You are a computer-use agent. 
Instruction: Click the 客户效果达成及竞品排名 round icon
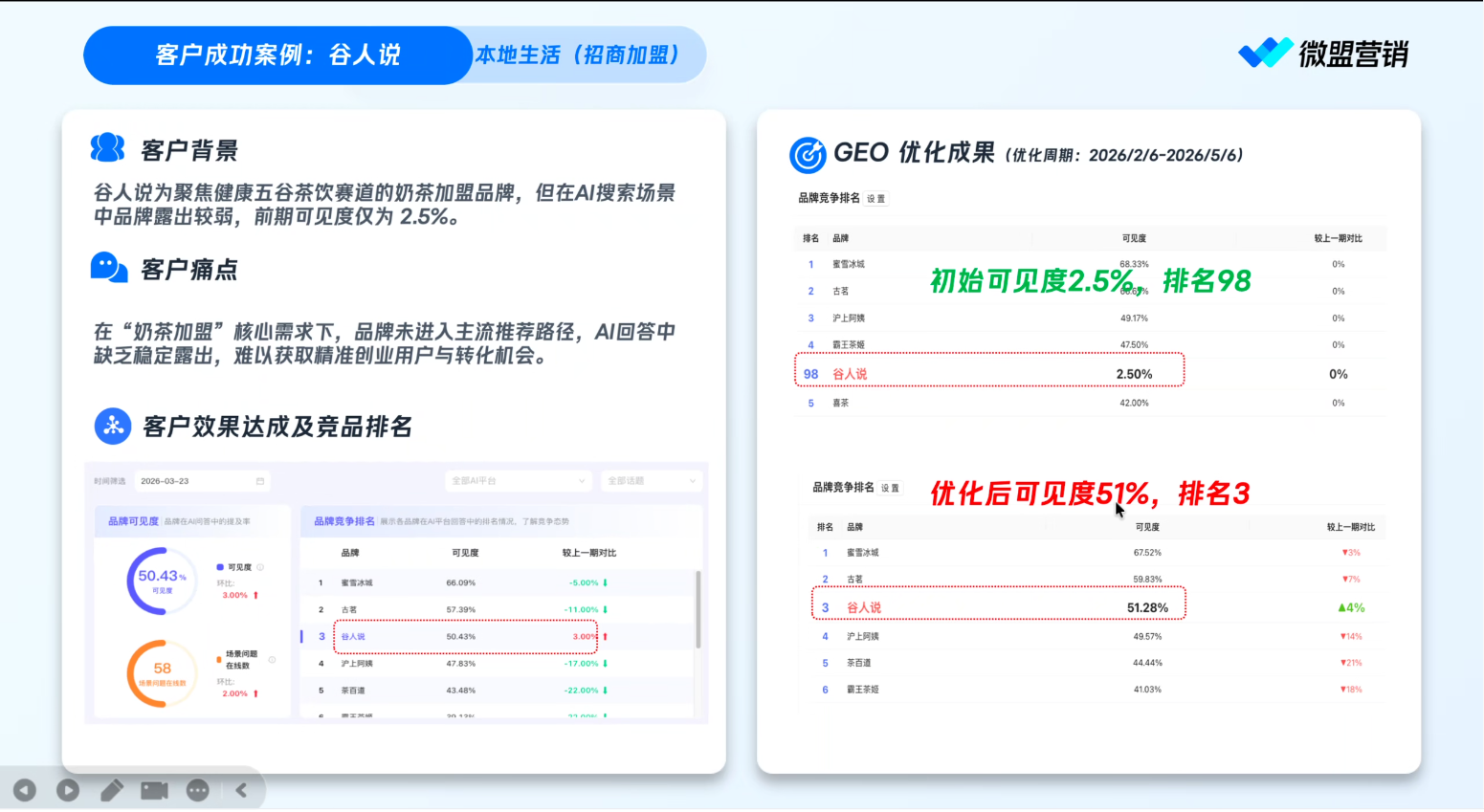click(x=113, y=426)
